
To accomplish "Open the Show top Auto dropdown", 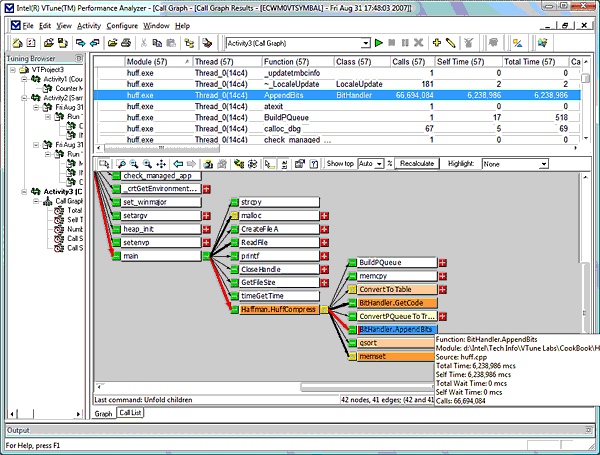I will (x=377, y=164).
